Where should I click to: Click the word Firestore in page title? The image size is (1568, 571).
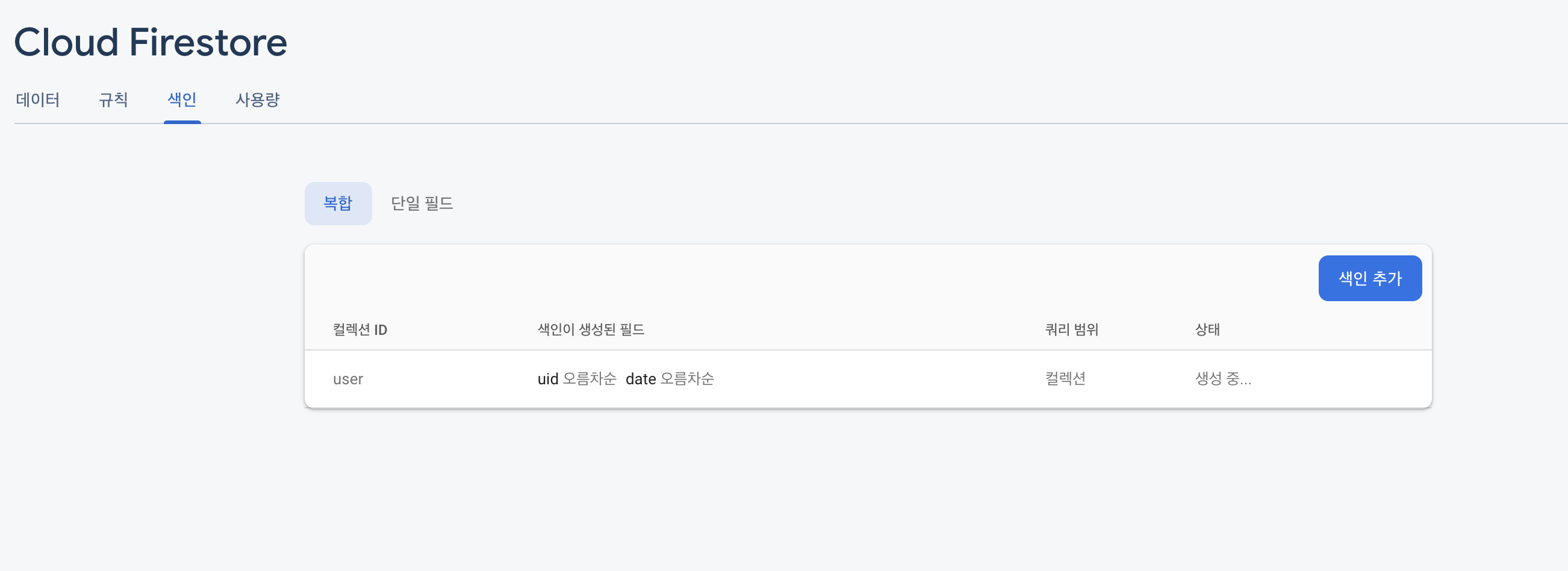[x=208, y=43]
